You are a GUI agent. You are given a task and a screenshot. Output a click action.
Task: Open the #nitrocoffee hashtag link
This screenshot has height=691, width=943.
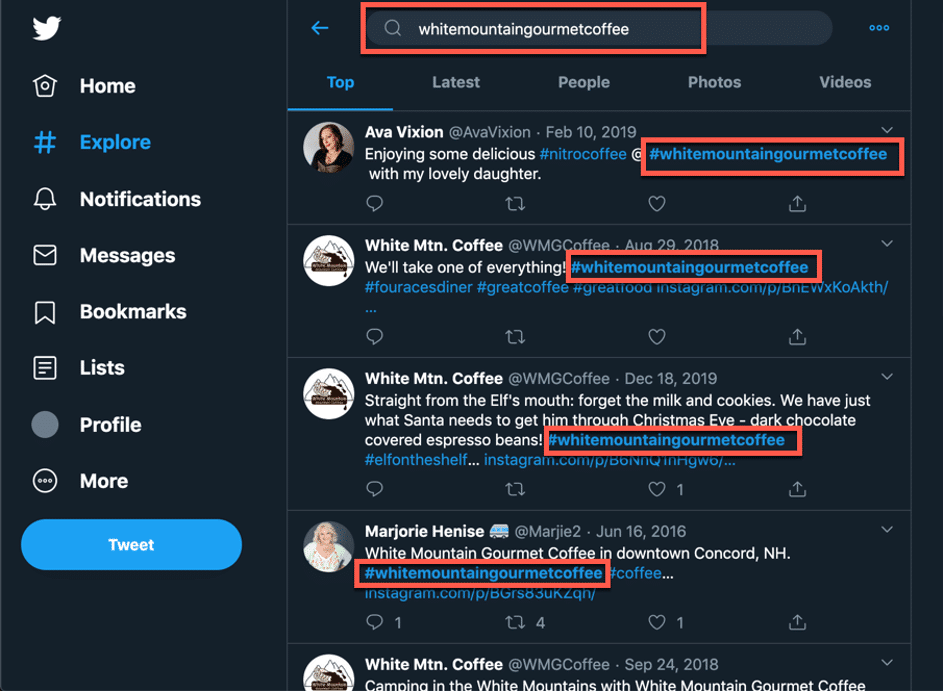pyautogui.click(x=583, y=154)
